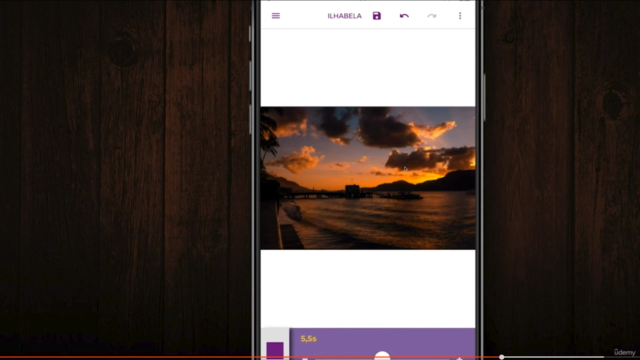Viewport: 640px width, 360px height.
Task: Tap the sunset photo preview
Action: (368, 178)
